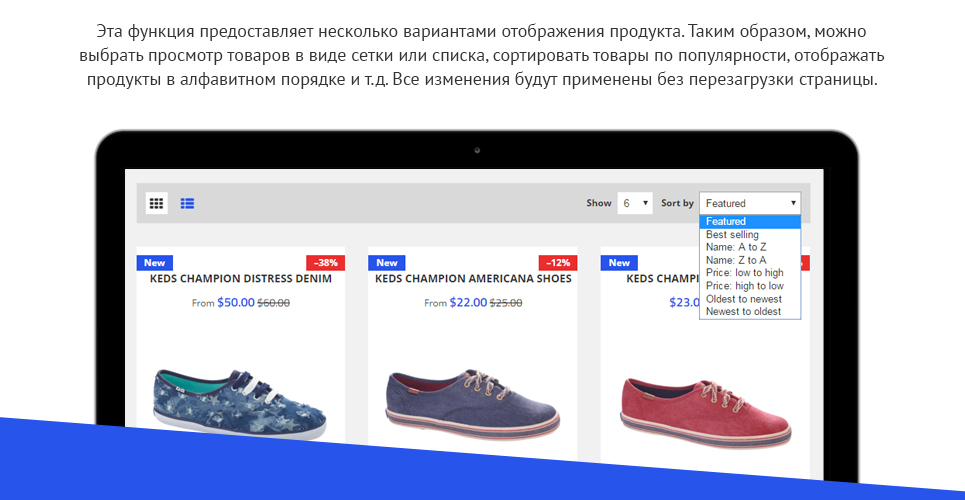The image size is (965, 500).
Task: Sort by Price: high to low
Action: [x=750, y=286]
